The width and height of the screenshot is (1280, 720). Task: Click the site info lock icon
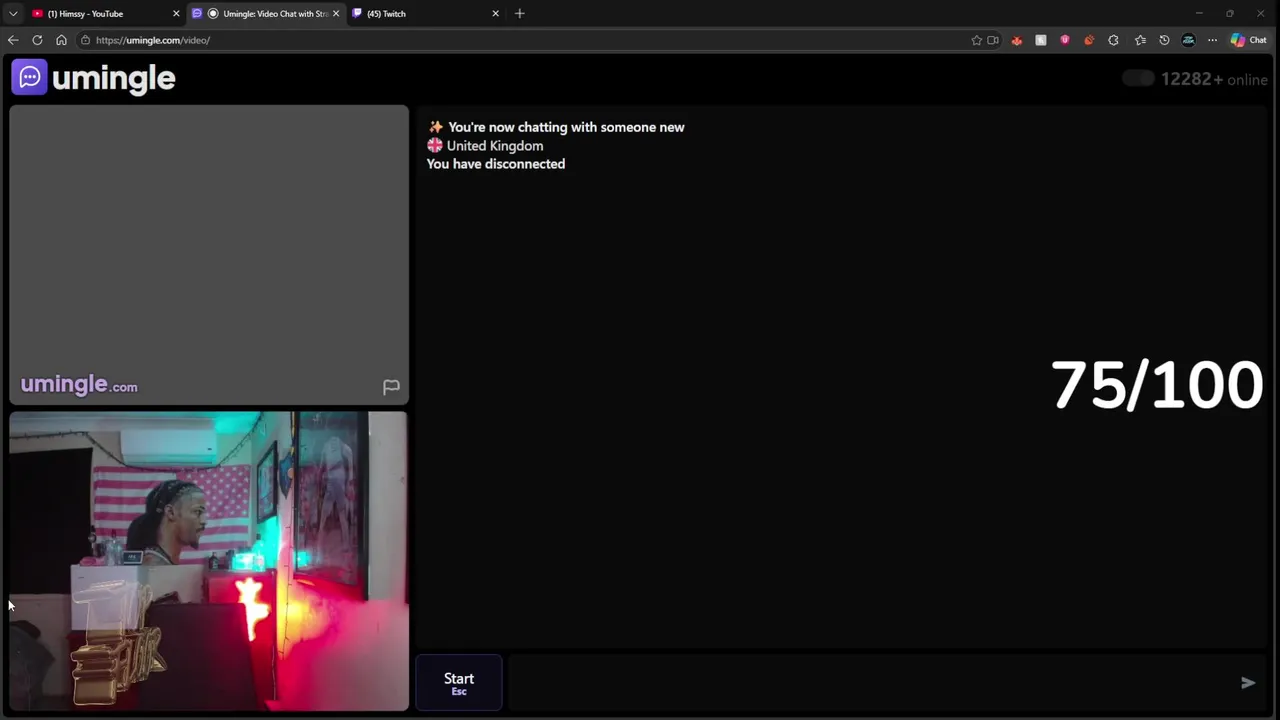pyautogui.click(x=86, y=40)
